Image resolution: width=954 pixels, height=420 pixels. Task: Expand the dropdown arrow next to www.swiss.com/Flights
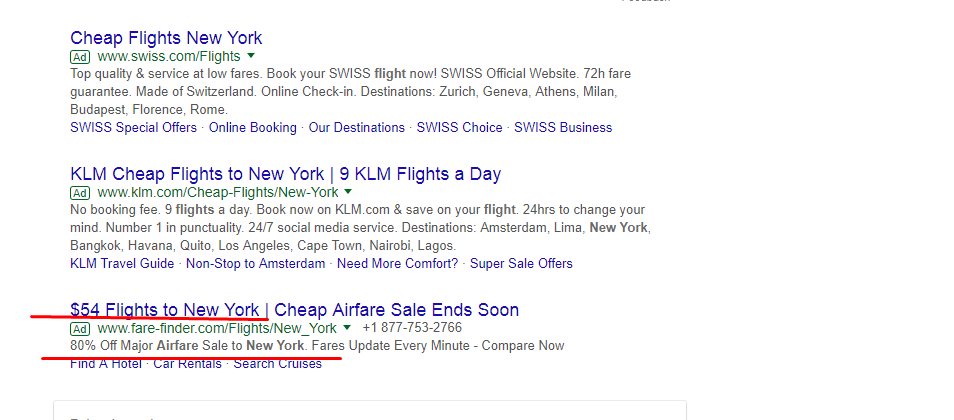tap(251, 56)
